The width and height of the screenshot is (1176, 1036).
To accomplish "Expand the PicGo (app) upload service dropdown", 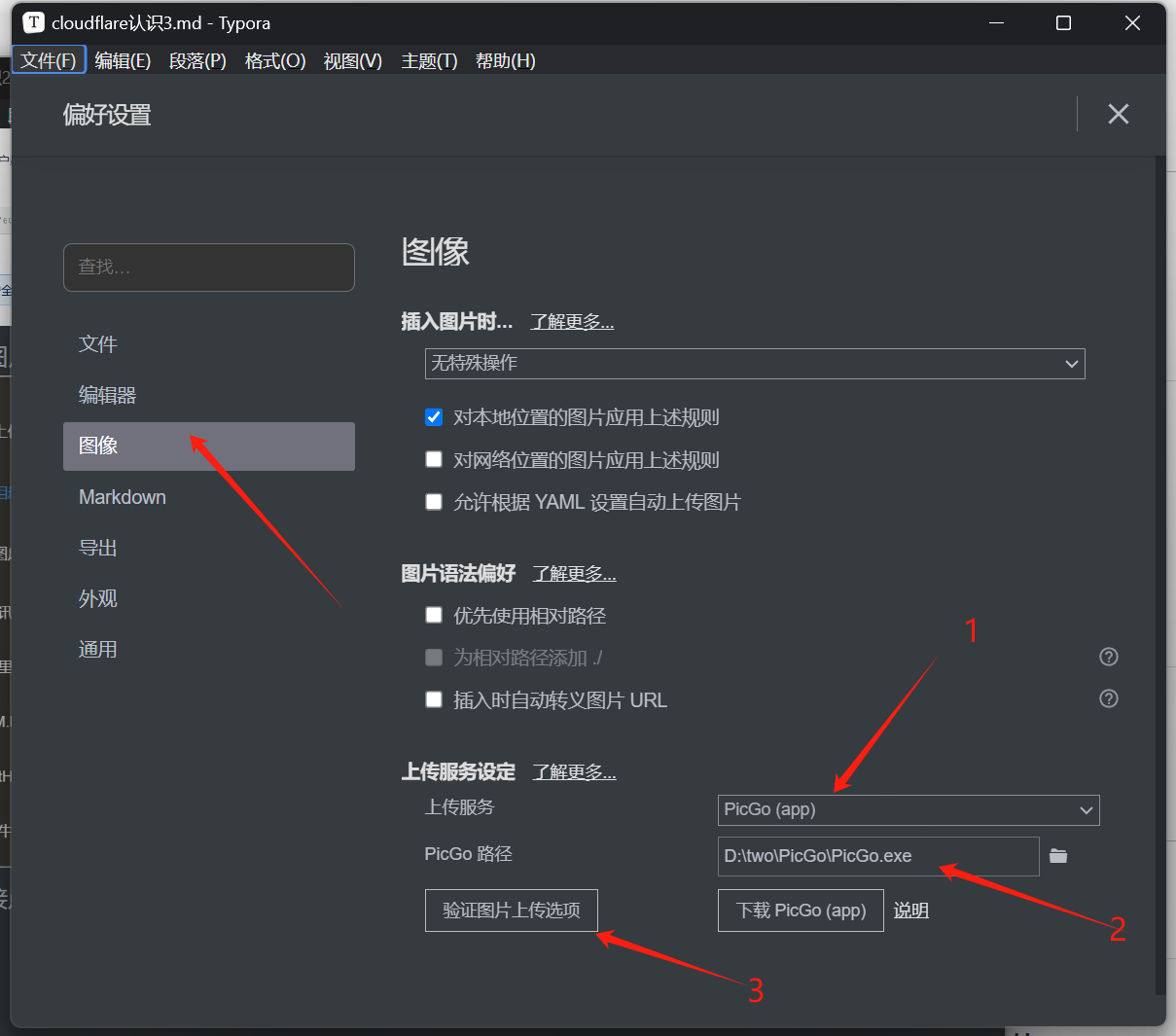I will point(908,809).
